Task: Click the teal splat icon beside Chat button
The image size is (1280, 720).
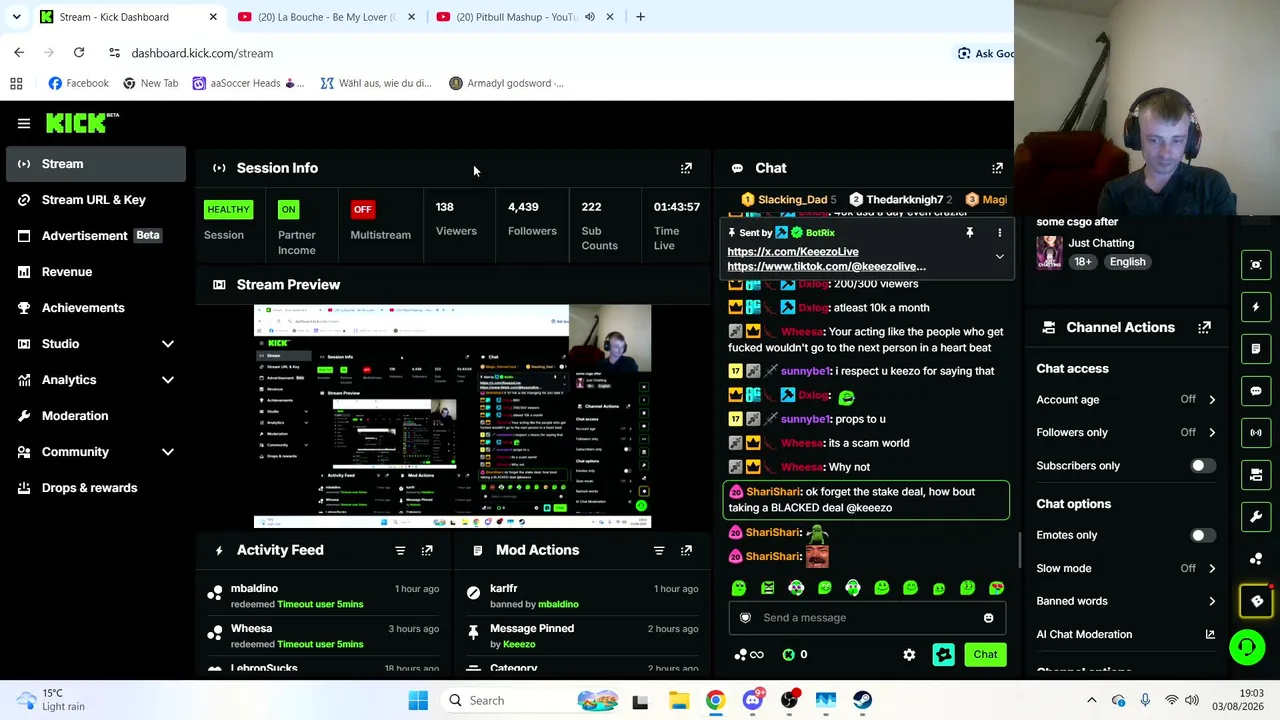Action: pos(943,655)
